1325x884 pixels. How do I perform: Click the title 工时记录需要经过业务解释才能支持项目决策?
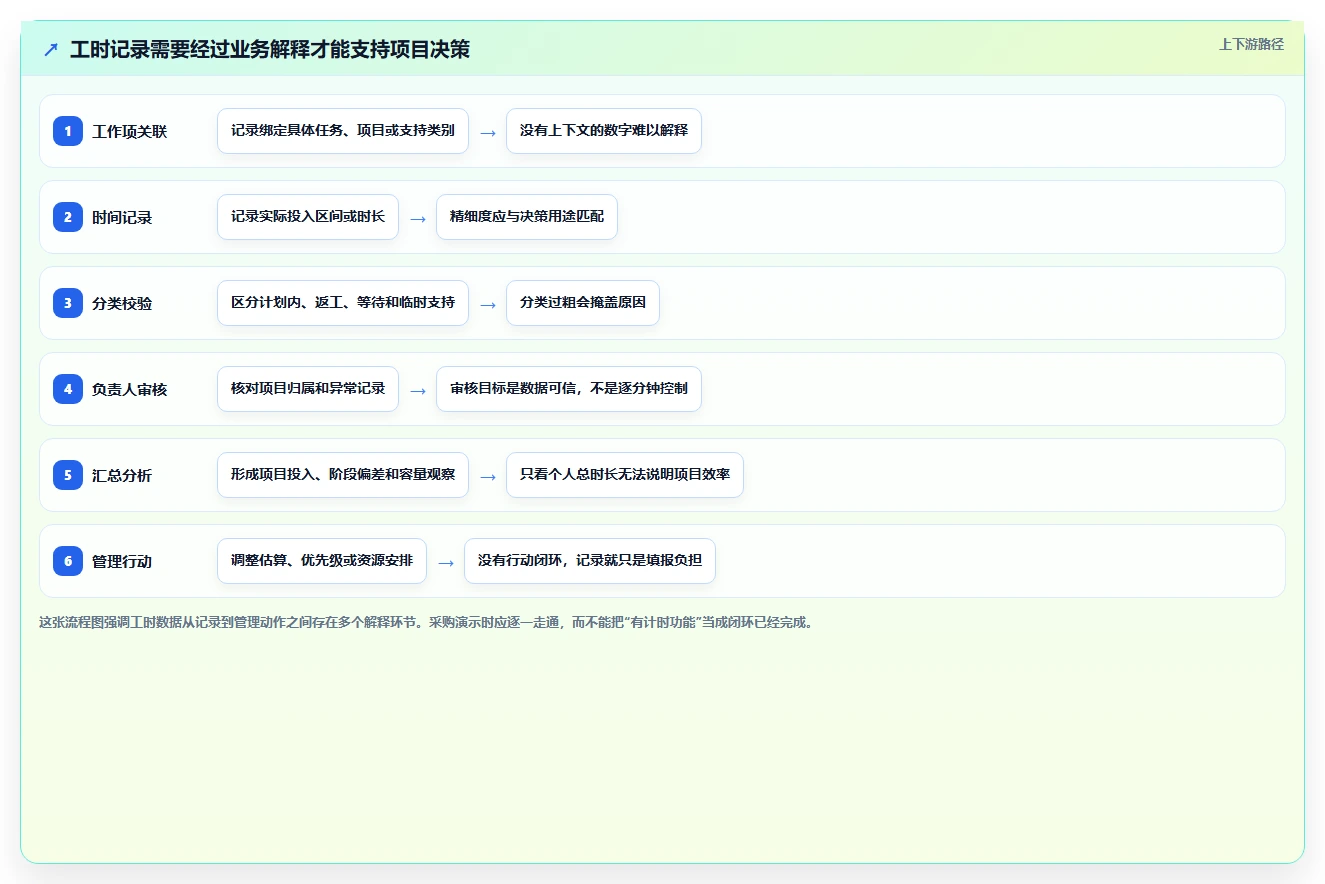click(270, 50)
